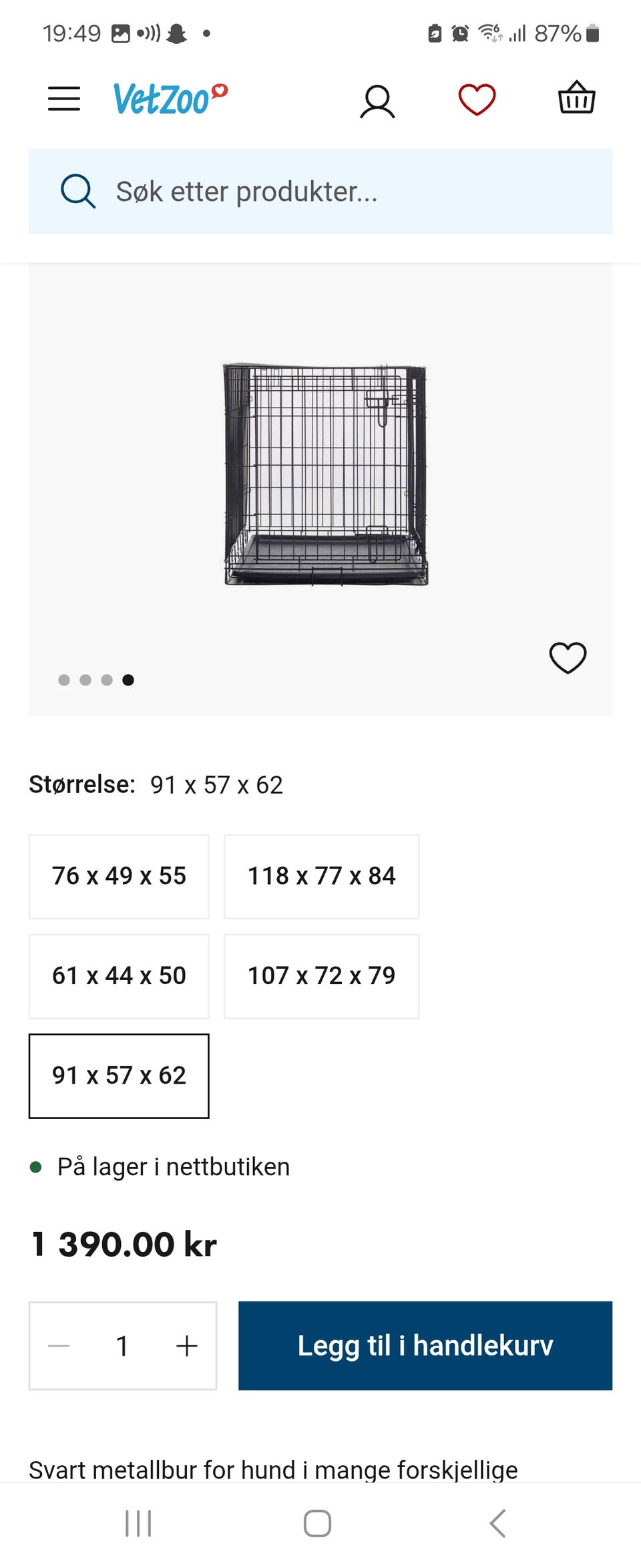Add dog crate to wishlist heart

click(568, 657)
